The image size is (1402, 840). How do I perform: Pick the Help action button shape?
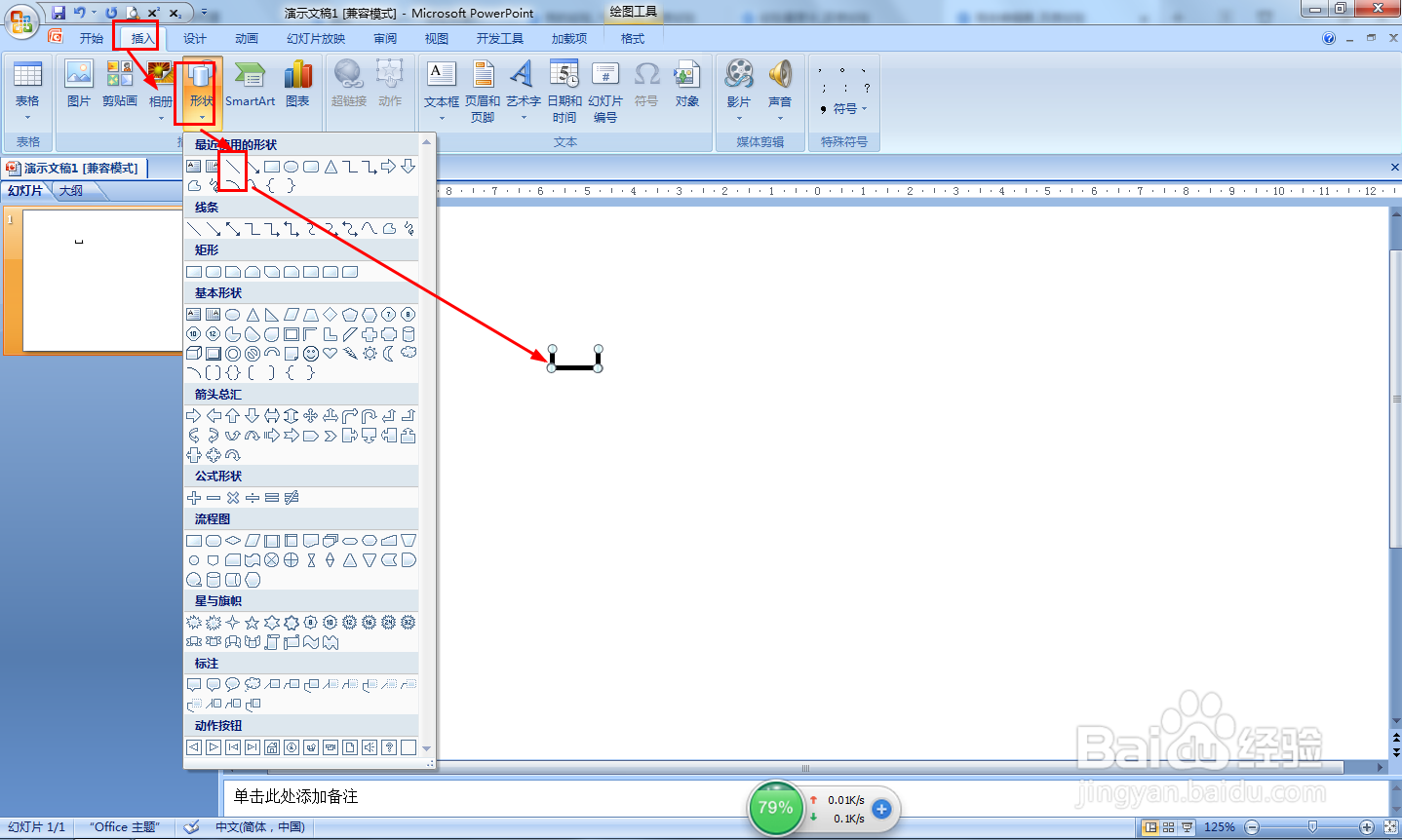389,747
